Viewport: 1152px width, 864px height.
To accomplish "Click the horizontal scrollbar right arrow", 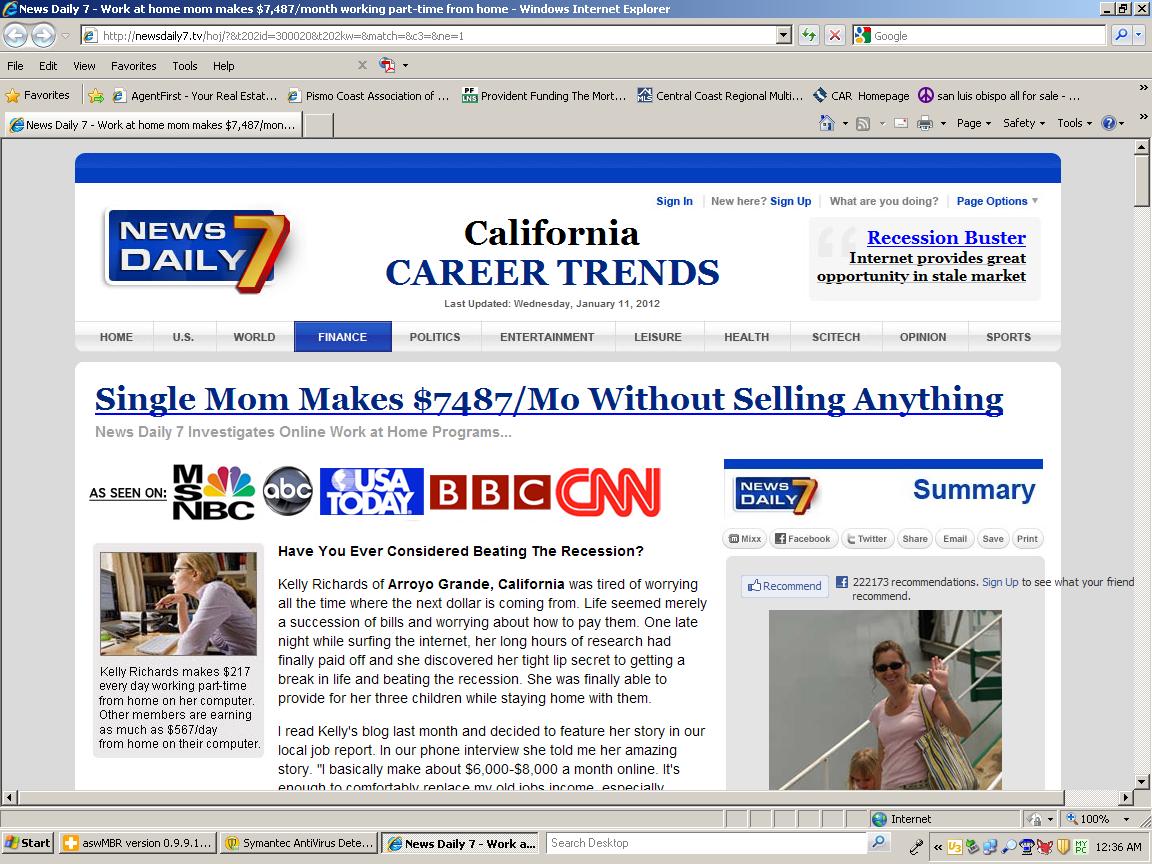I will [x=1126, y=797].
